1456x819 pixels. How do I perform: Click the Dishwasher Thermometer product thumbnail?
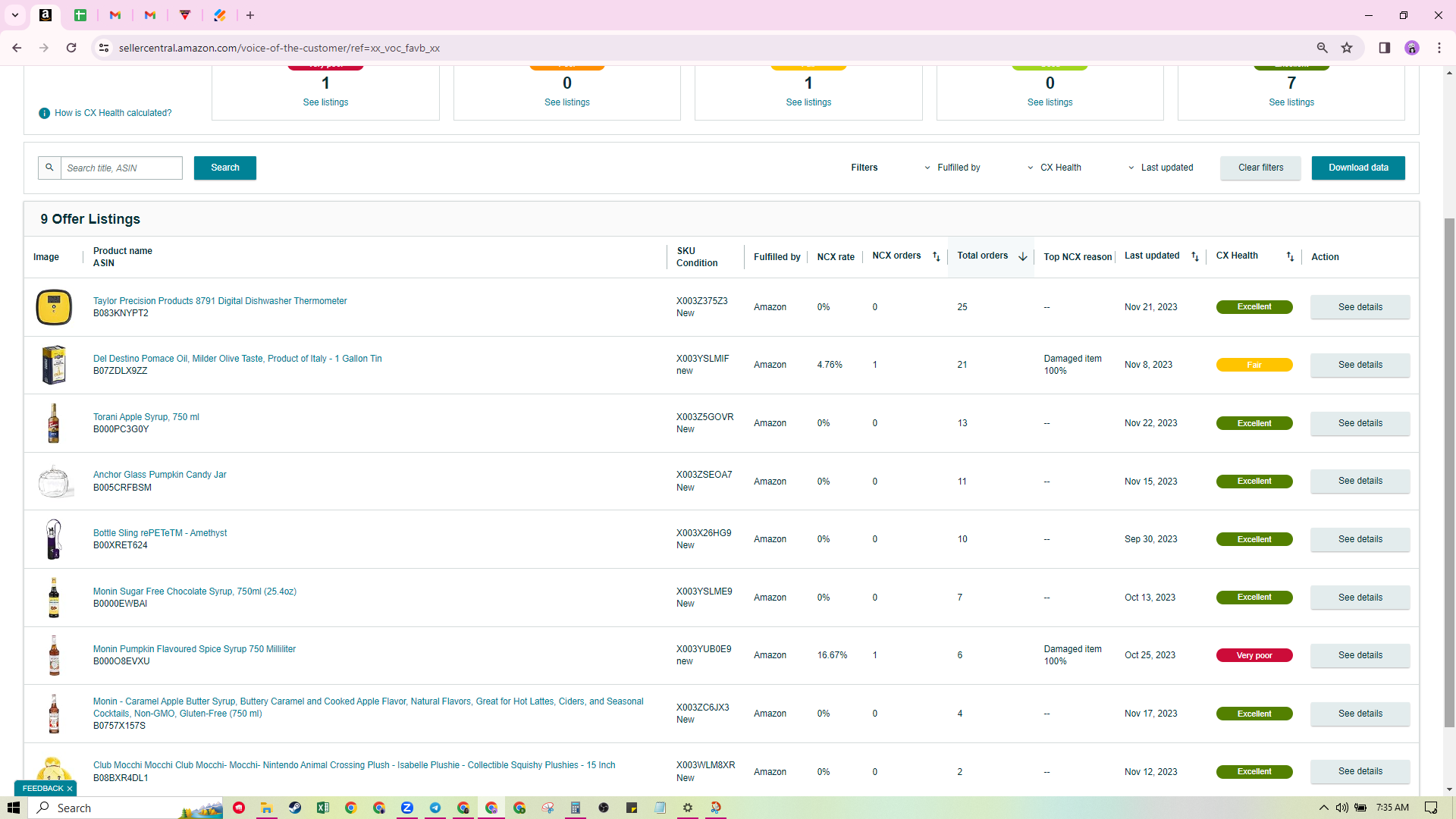54,307
